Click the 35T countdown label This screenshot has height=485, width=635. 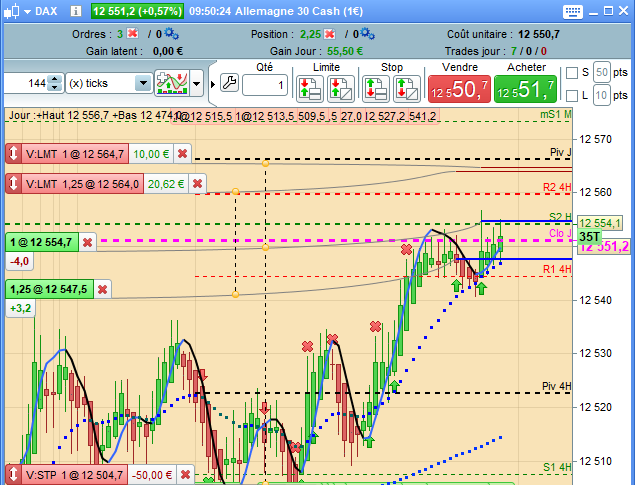[x=589, y=236]
